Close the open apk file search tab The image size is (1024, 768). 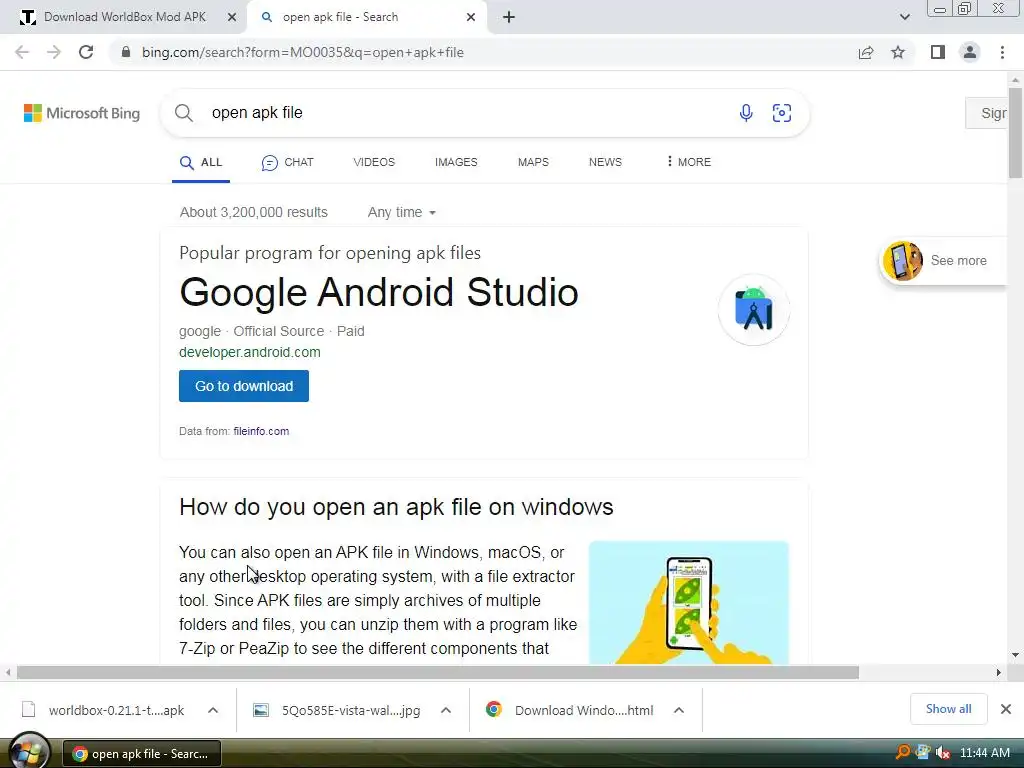(471, 17)
